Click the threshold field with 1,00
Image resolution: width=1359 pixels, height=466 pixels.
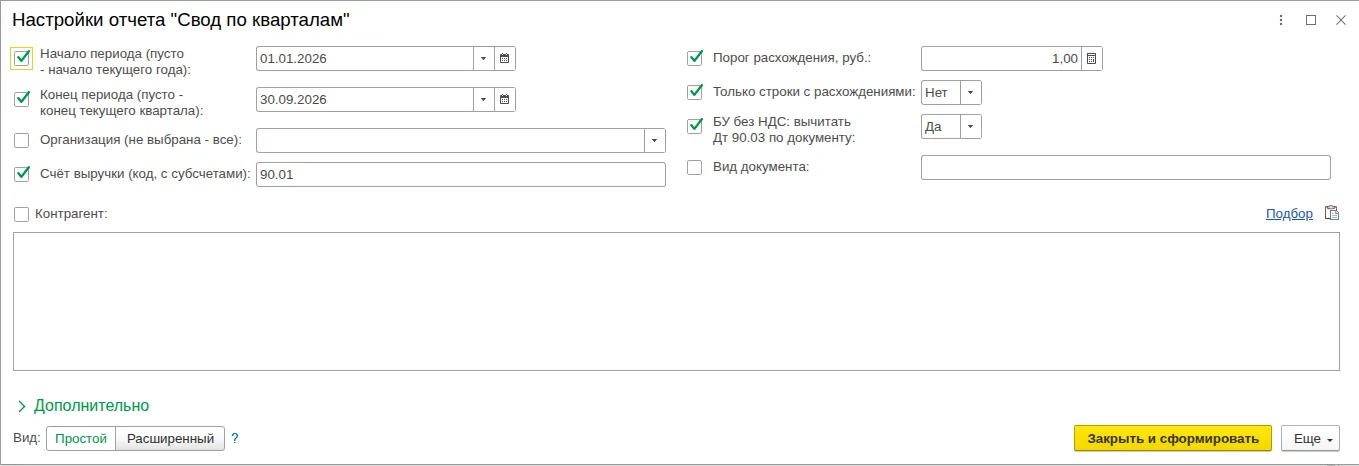[1001, 59]
